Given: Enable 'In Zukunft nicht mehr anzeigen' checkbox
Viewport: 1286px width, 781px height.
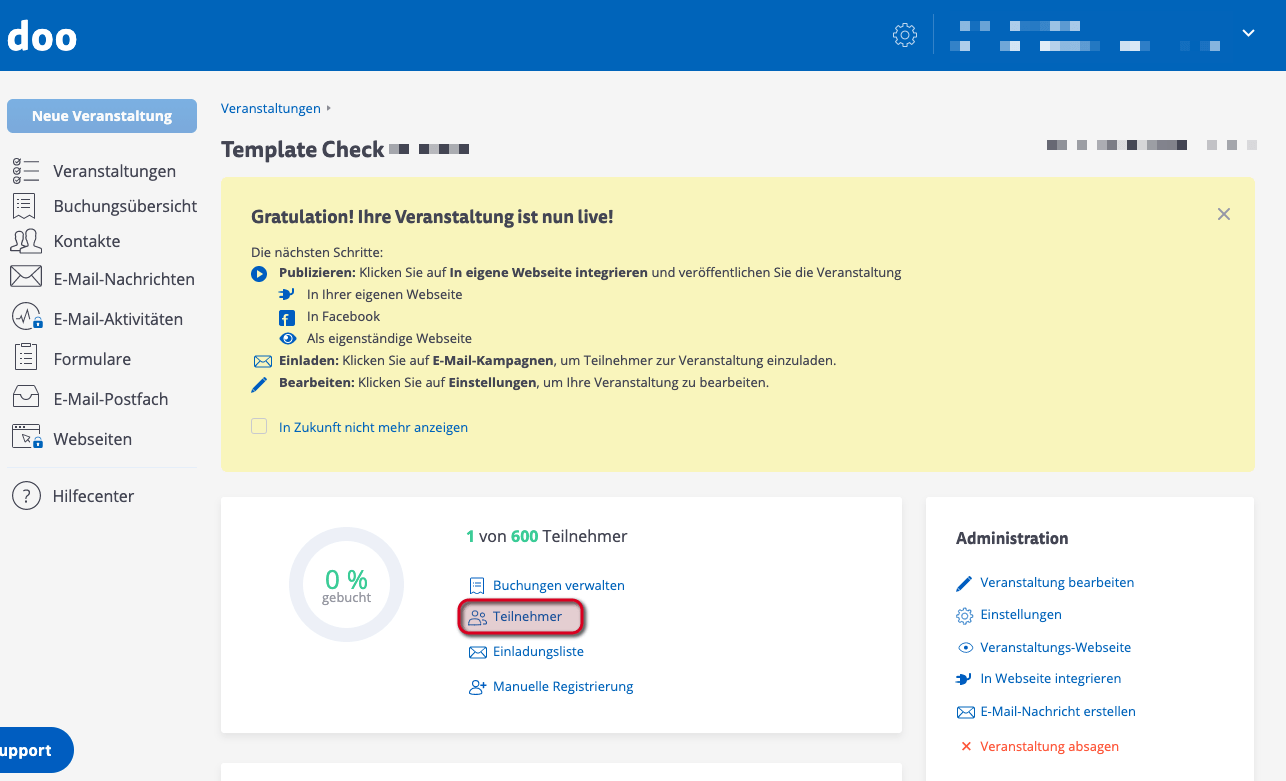Looking at the screenshot, I should 259,427.
